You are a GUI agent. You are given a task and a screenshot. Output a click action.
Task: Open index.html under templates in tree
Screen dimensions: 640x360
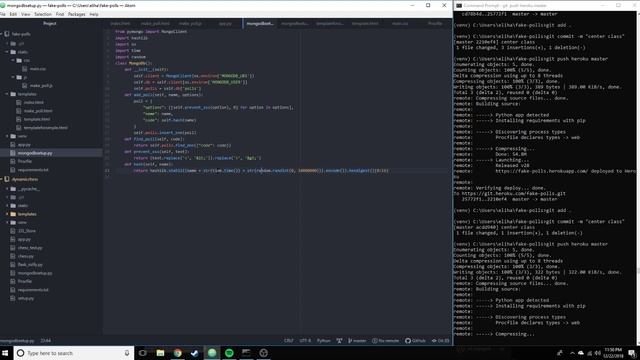(x=33, y=102)
